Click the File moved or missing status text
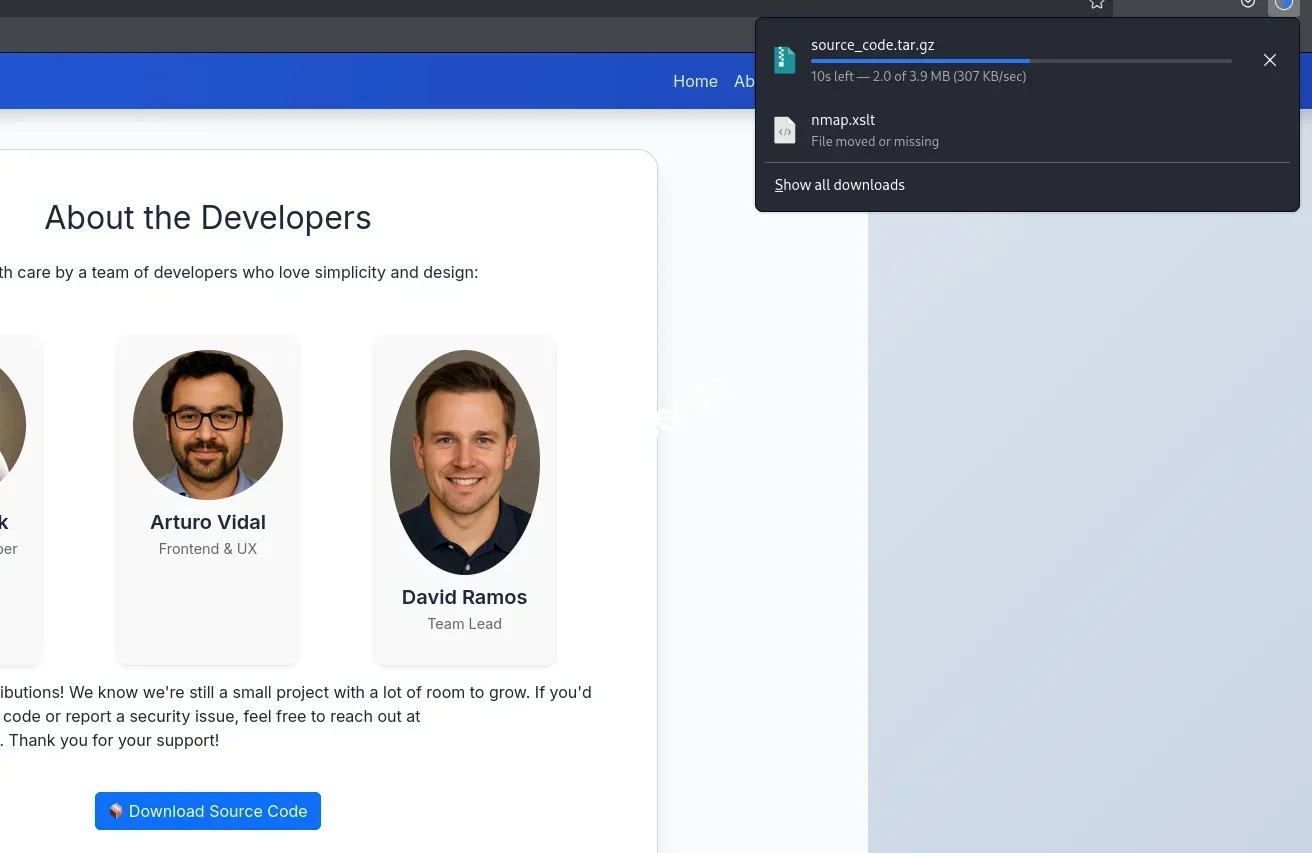 tap(874, 141)
